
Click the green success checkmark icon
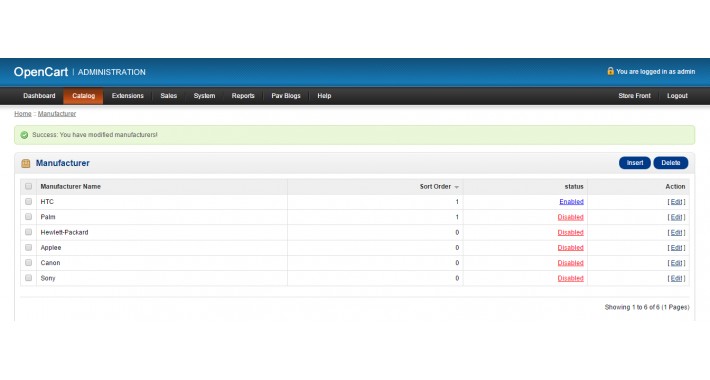click(x=24, y=135)
